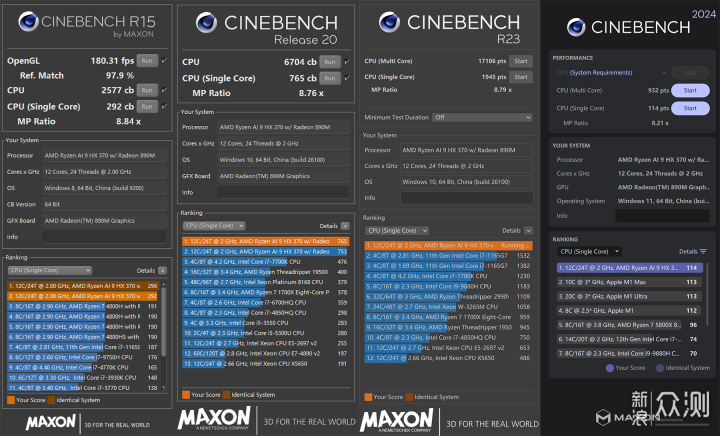Open the Release 20 ranking CPU (Single Core) dropdown
Screen dimensions: 720x436
pos(214,226)
